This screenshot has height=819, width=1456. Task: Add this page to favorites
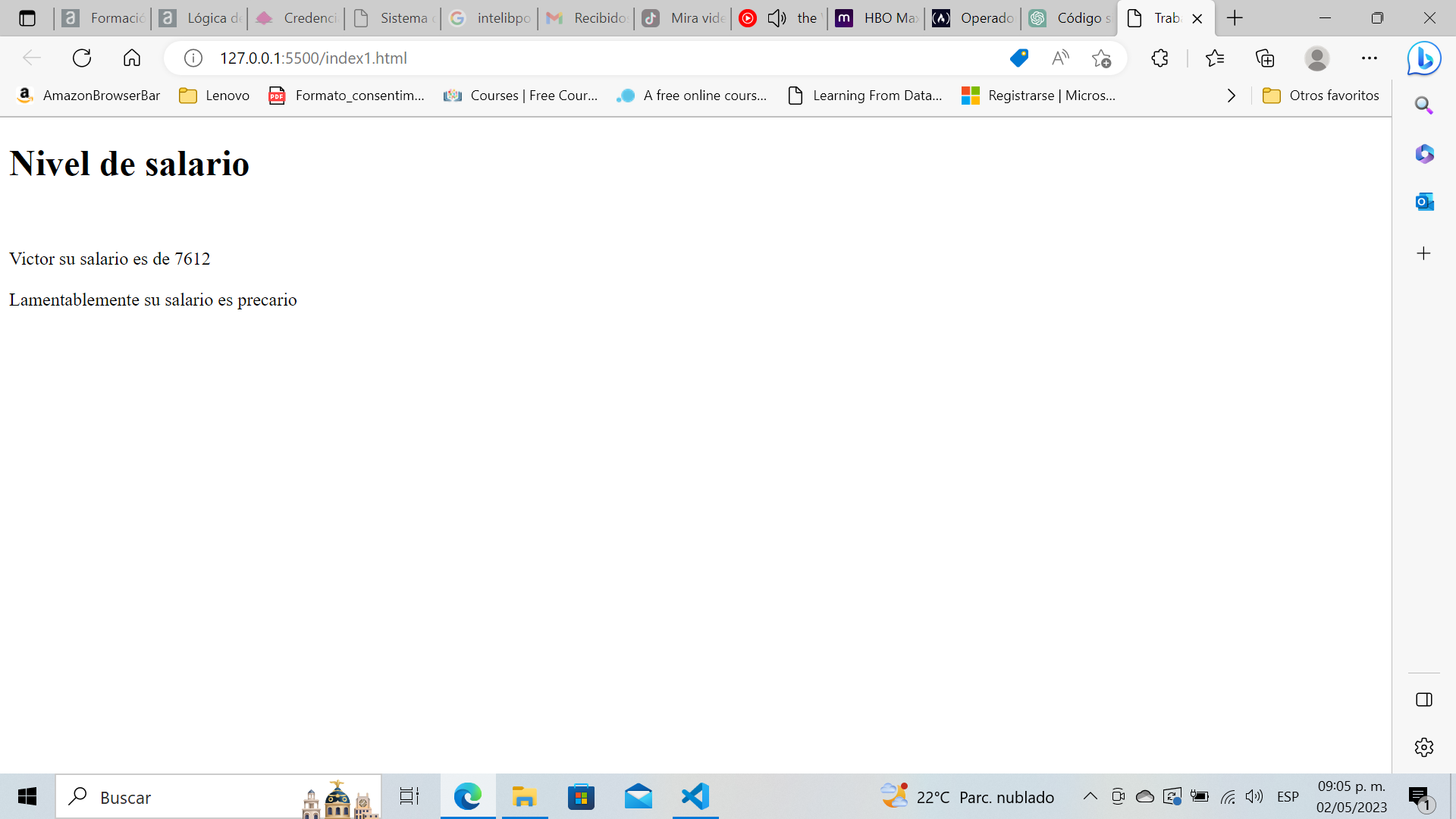1101,58
